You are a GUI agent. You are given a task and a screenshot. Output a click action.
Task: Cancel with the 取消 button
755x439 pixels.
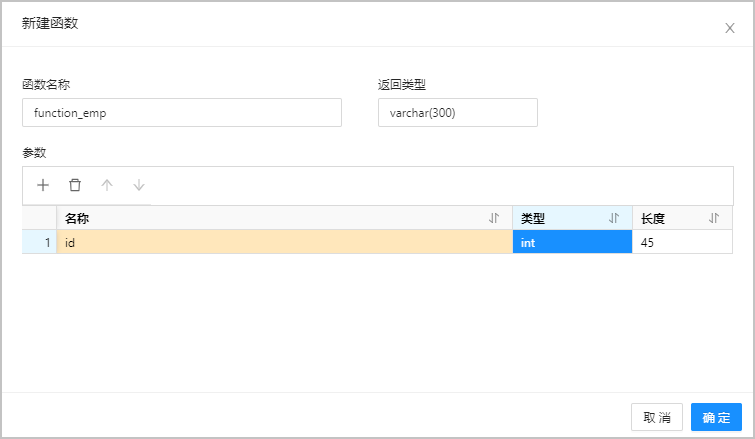[x=657, y=417]
